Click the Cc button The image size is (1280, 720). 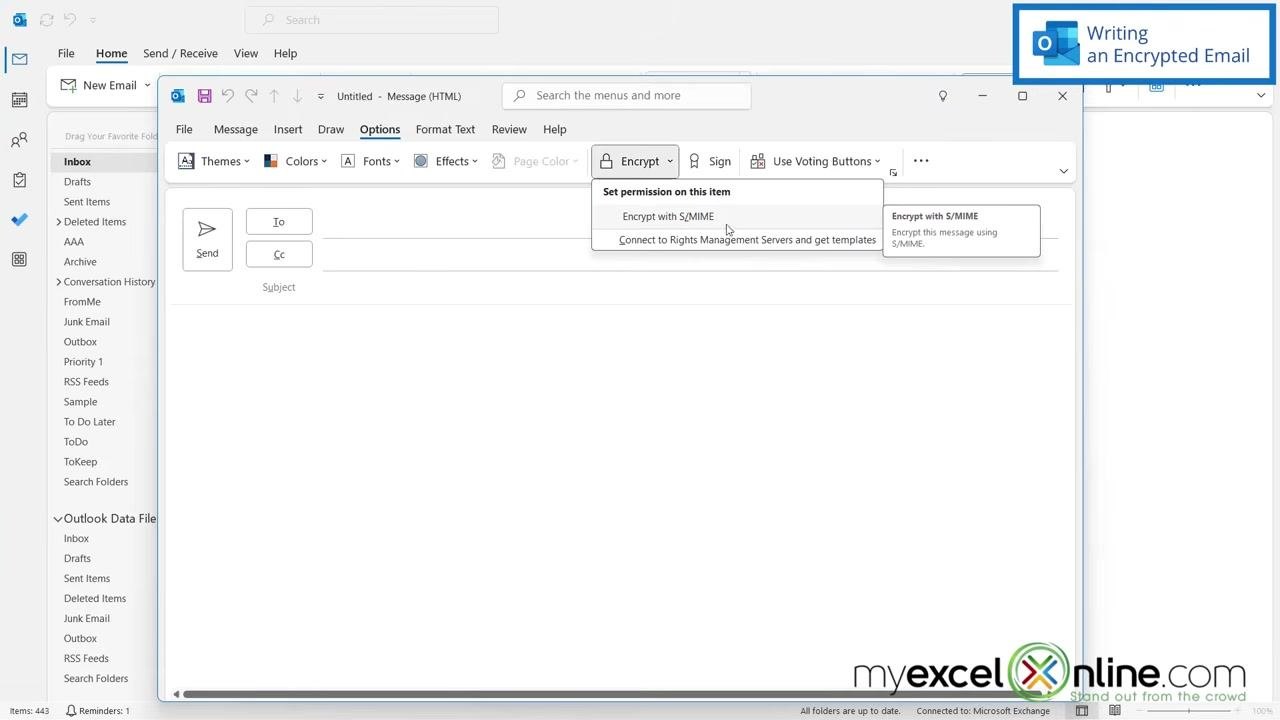coord(279,254)
